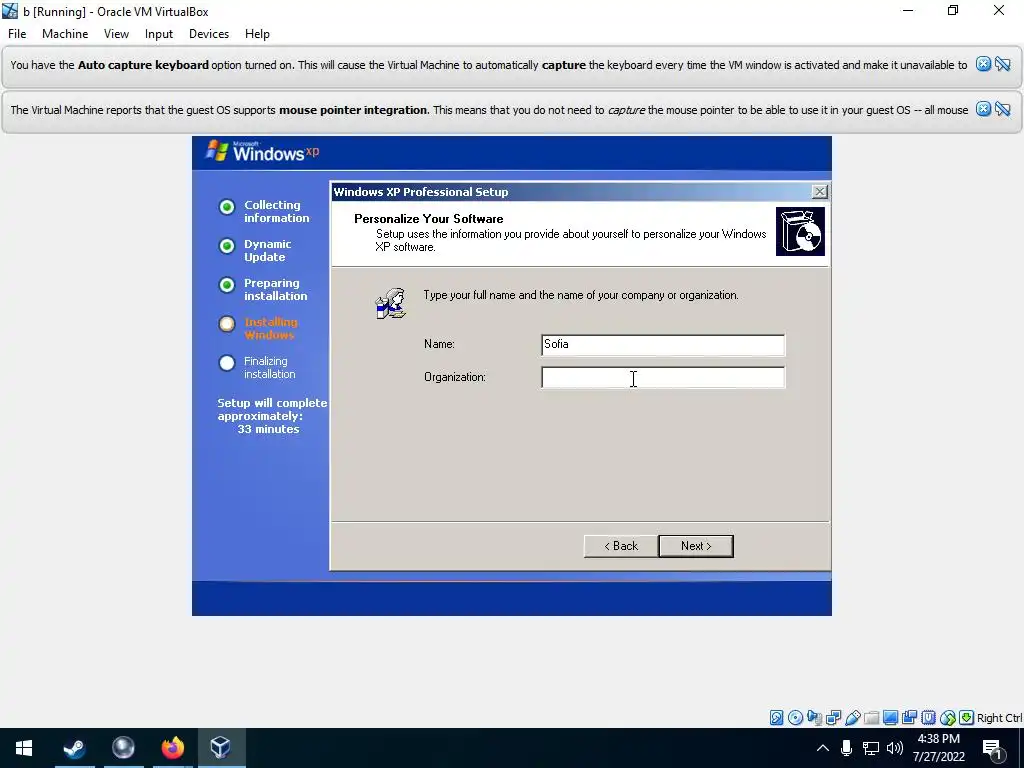This screenshot has height=768, width=1024.
Task: Open the Windows Start menu
Action: [24, 748]
